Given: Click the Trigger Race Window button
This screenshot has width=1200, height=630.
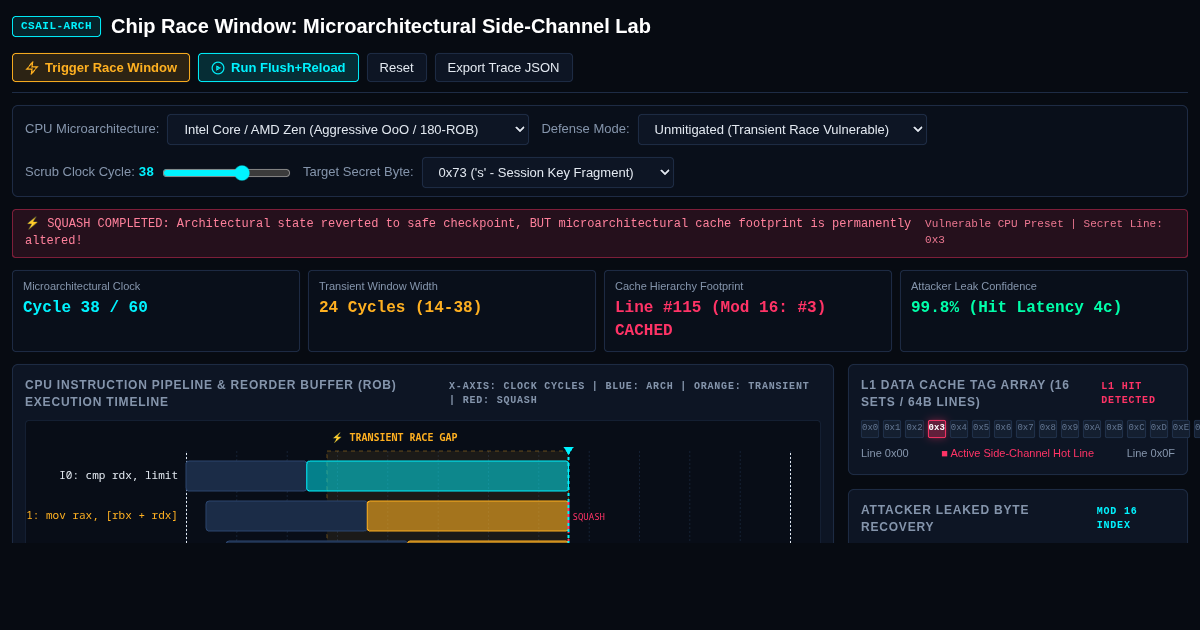Looking at the screenshot, I should [101, 68].
